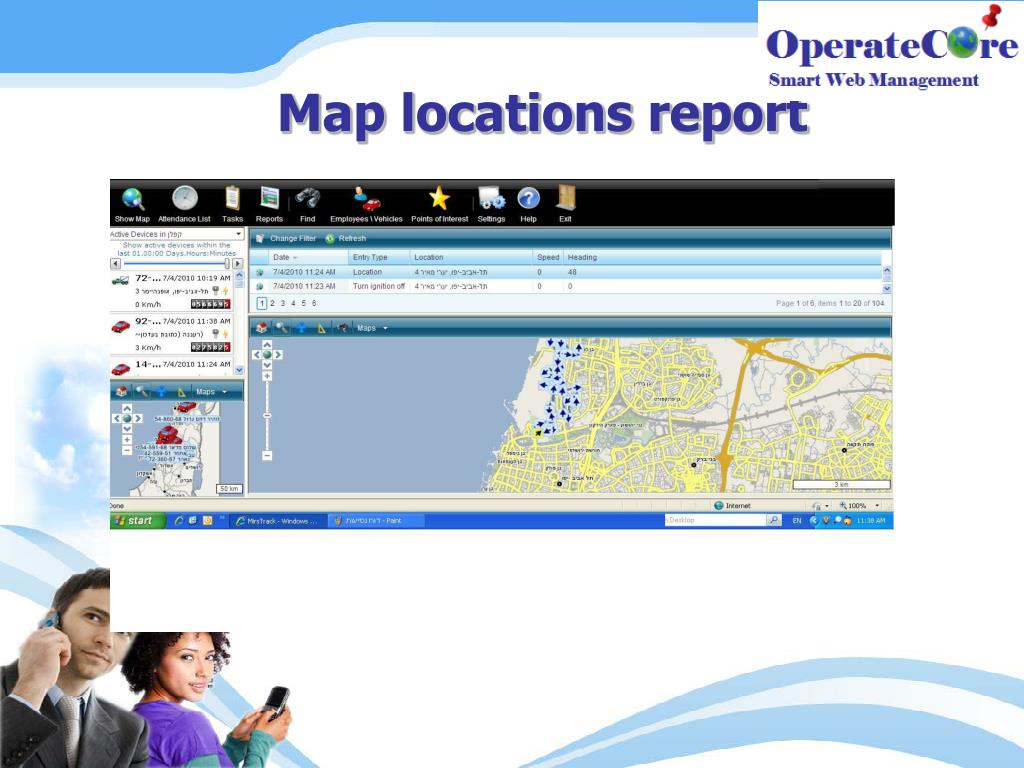Select the green truck device 72-...

tap(171, 291)
